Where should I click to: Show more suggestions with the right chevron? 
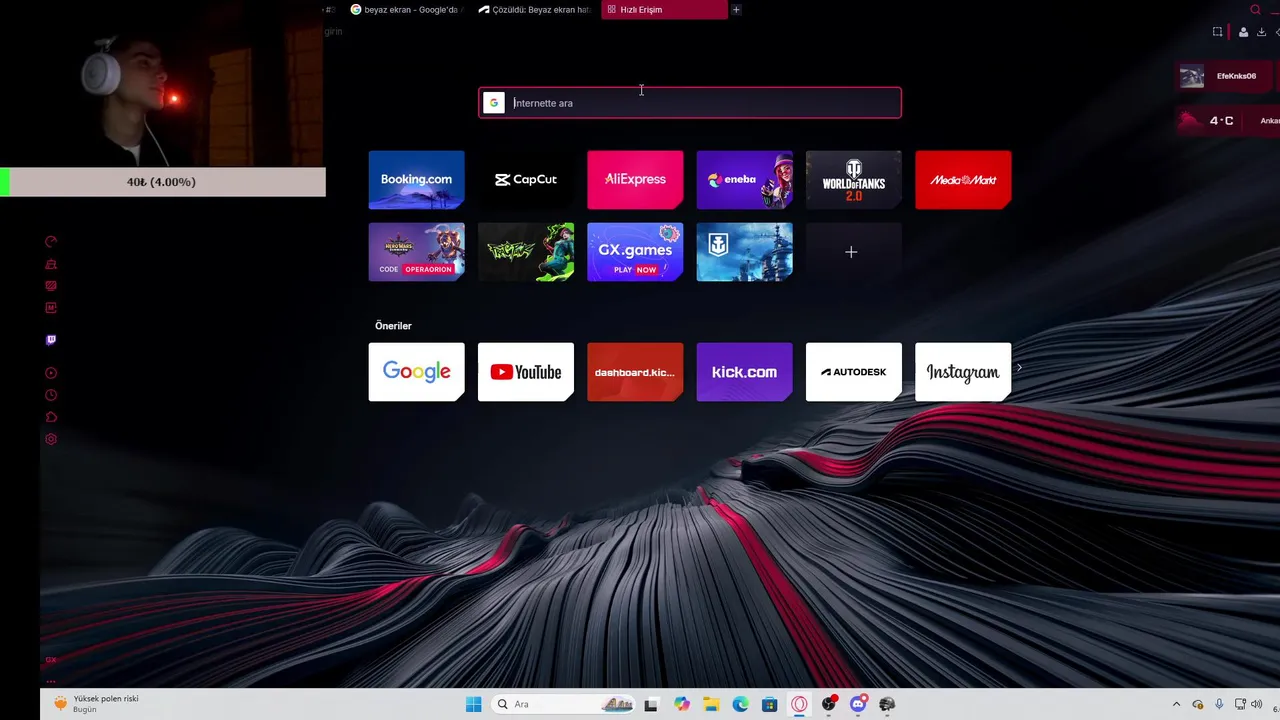click(x=1019, y=368)
